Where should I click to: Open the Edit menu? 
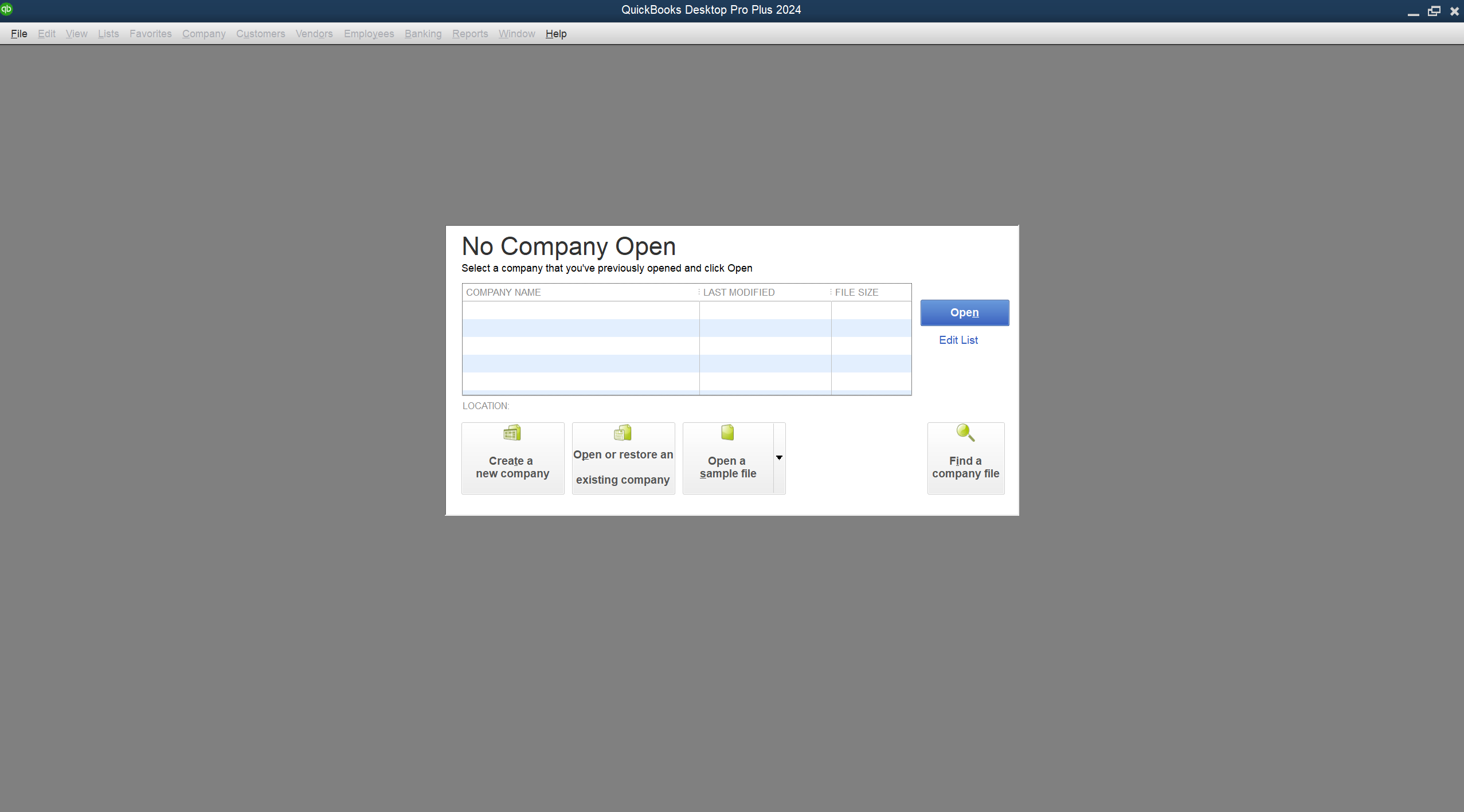46,34
